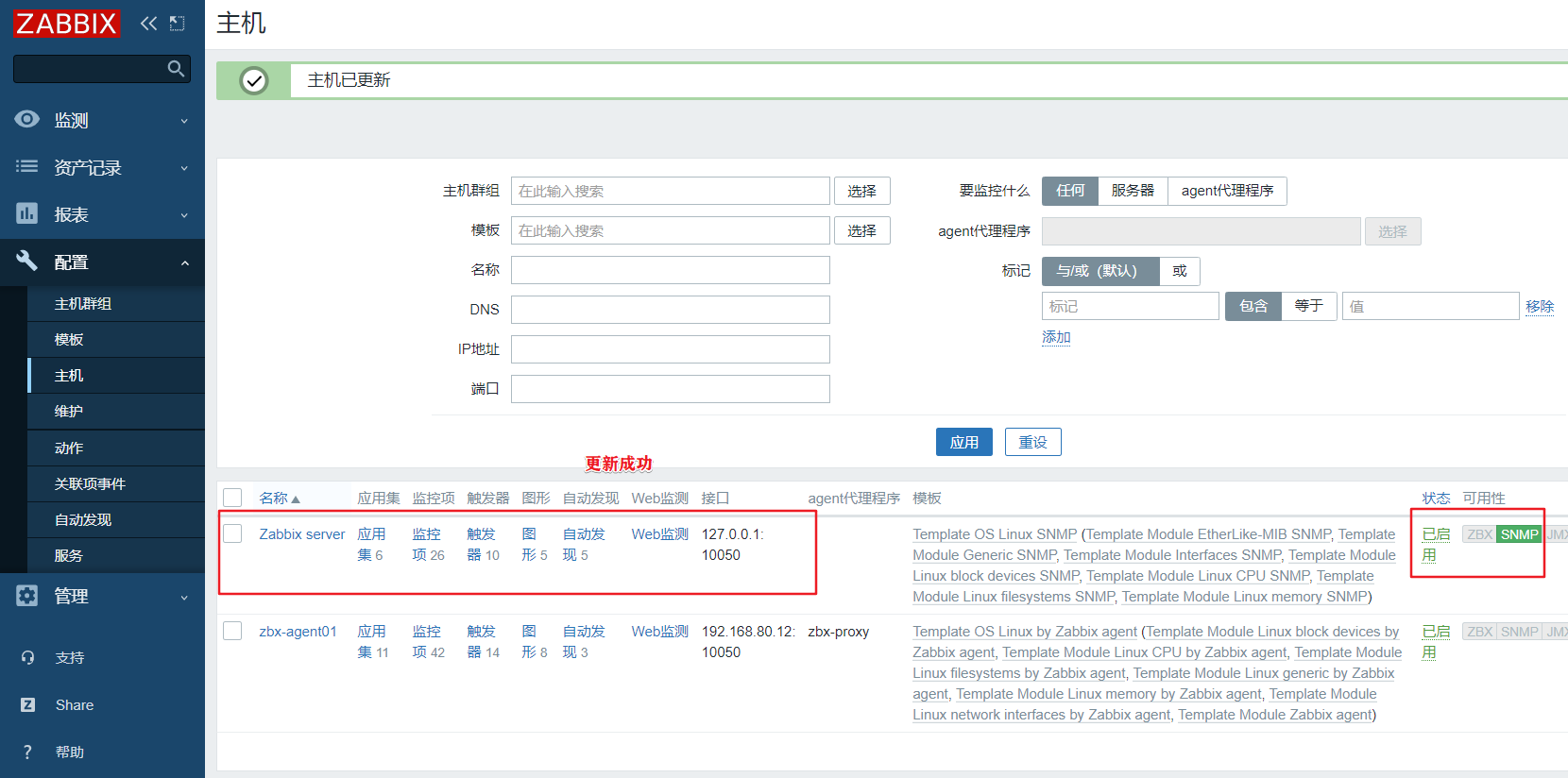
Task: Click the 端口 filter field
Action: tap(671, 389)
